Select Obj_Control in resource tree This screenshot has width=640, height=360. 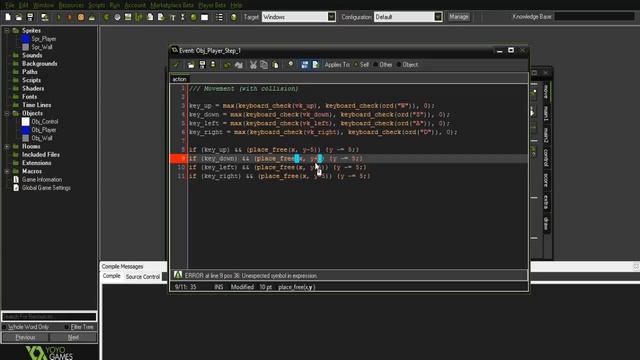(45, 122)
